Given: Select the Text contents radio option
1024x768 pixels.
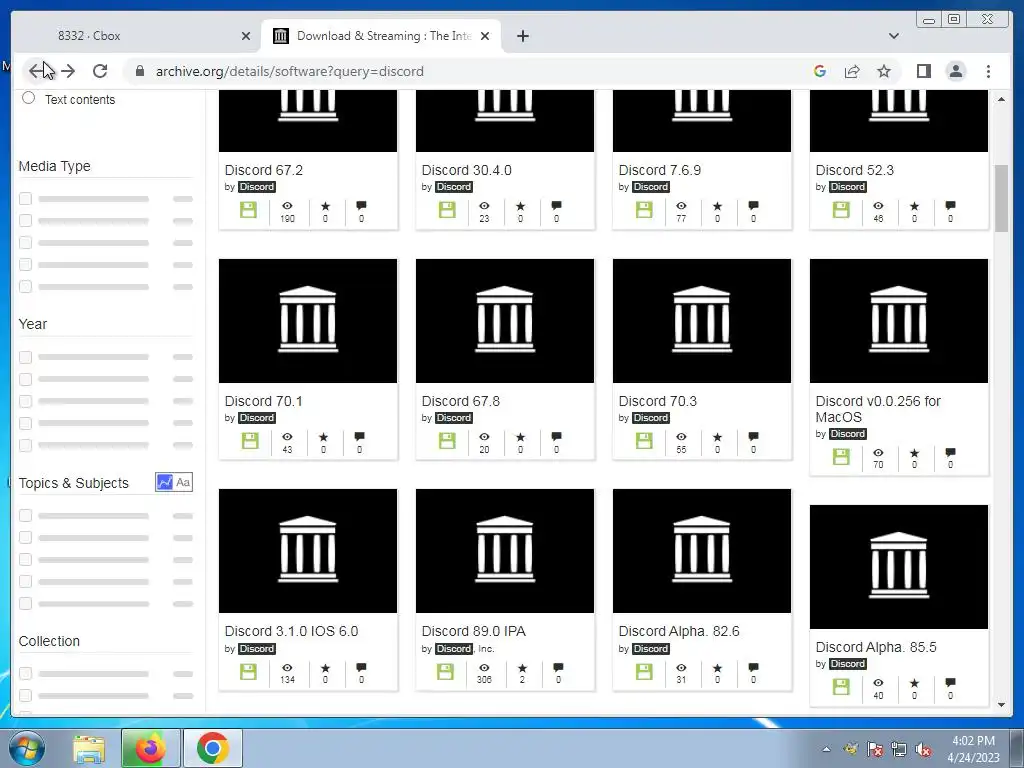Looking at the screenshot, I should 28,98.
